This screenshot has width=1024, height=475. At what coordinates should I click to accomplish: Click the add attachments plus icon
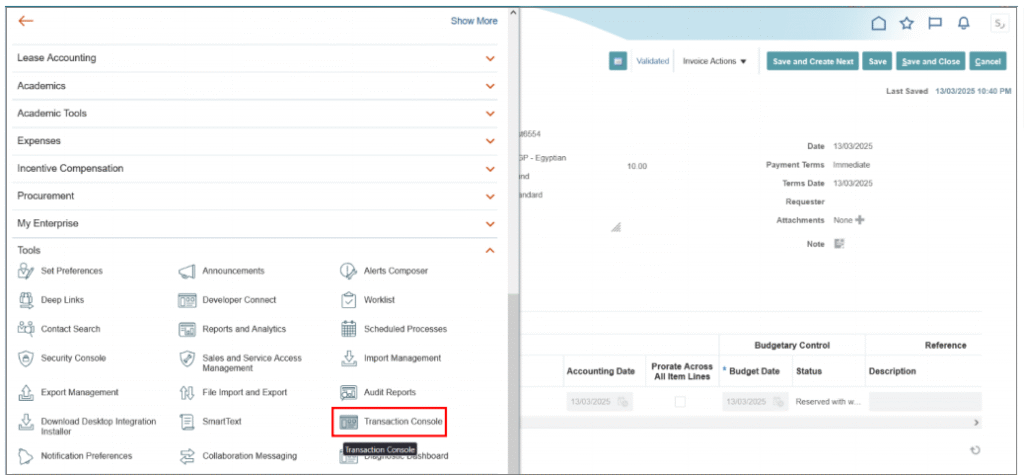coord(858,220)
